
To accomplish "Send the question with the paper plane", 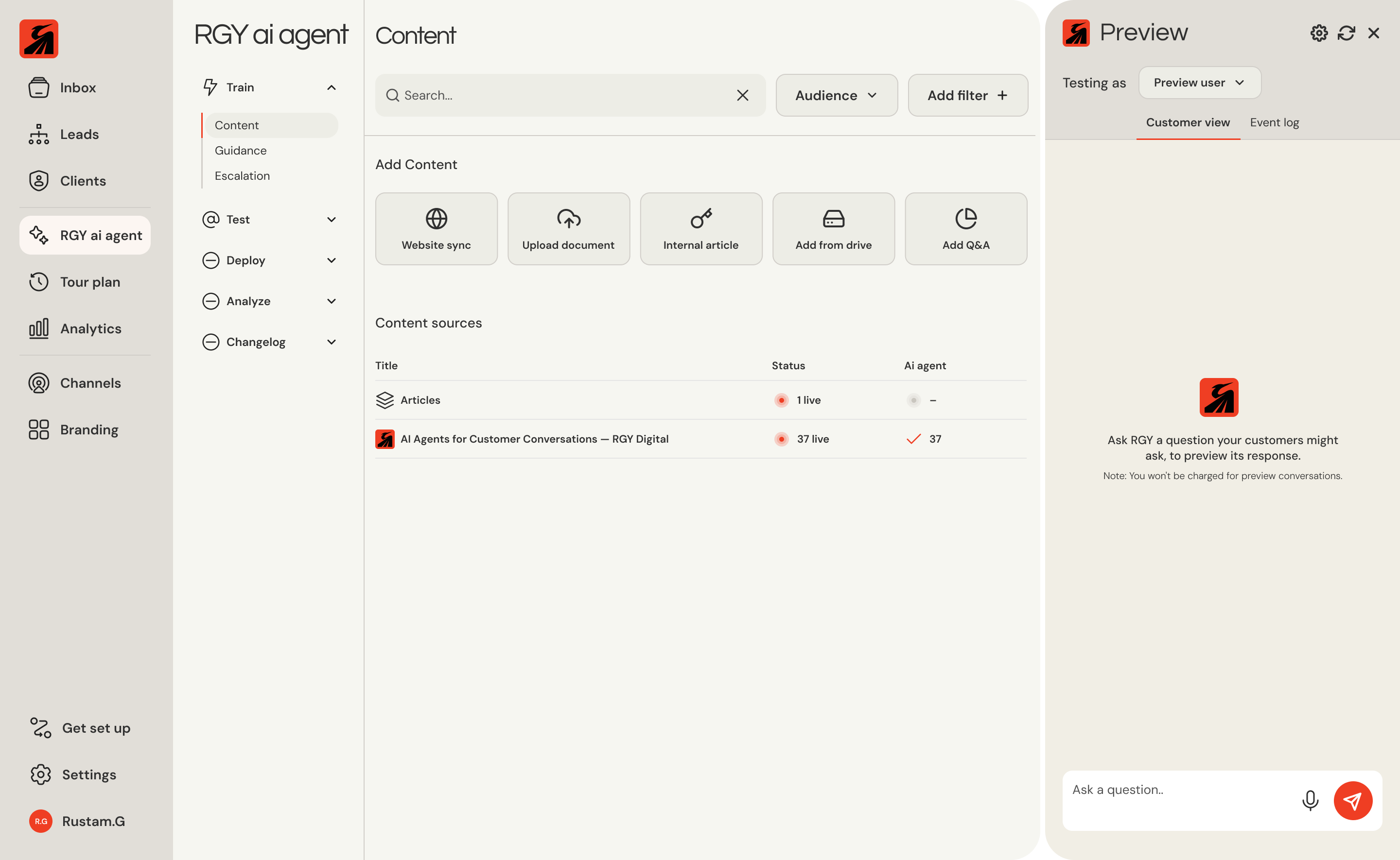I will click(1353, 800).
